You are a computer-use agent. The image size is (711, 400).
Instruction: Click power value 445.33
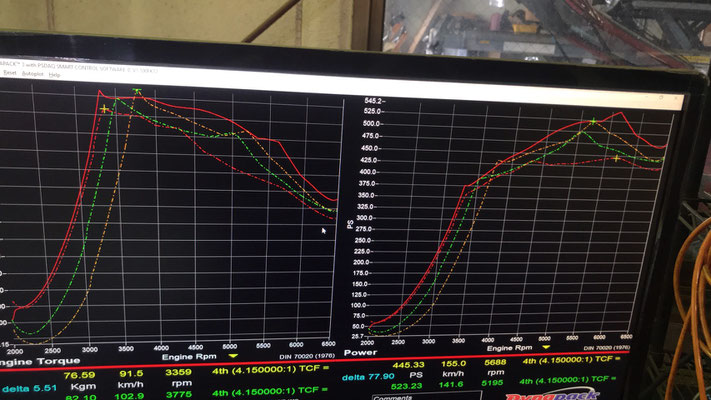tap(409, 365)
